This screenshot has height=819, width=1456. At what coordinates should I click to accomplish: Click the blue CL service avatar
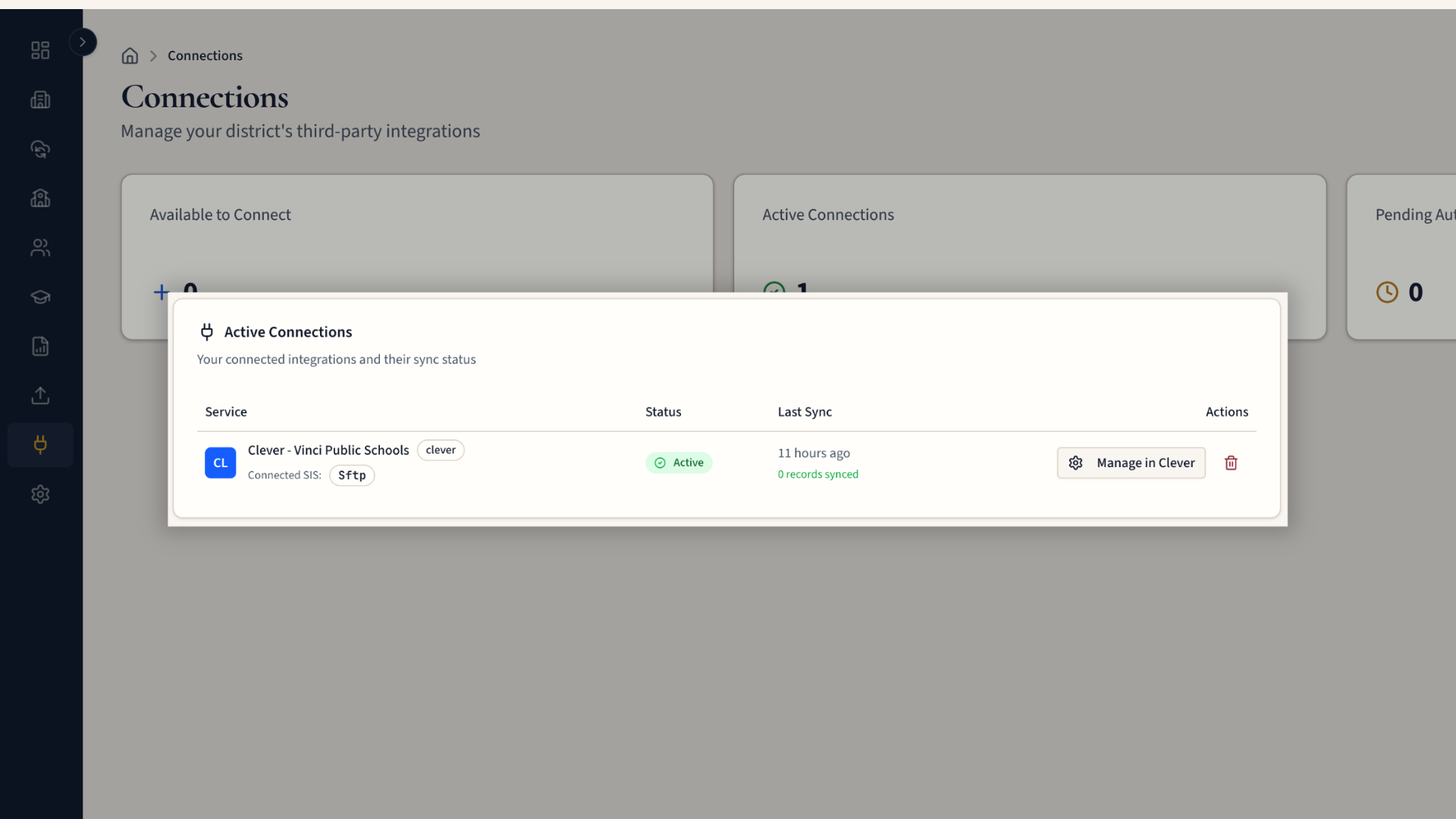[x=220, y=463]
